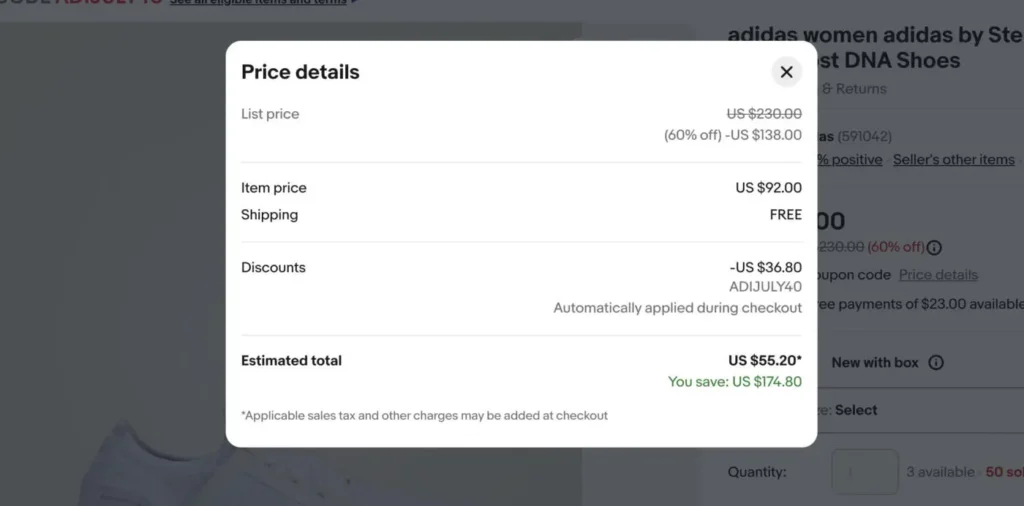Image resolution: width=1024 pixels, height=506 pixels.
Task: Open Seller's other items link
Action: coord(953,160)
